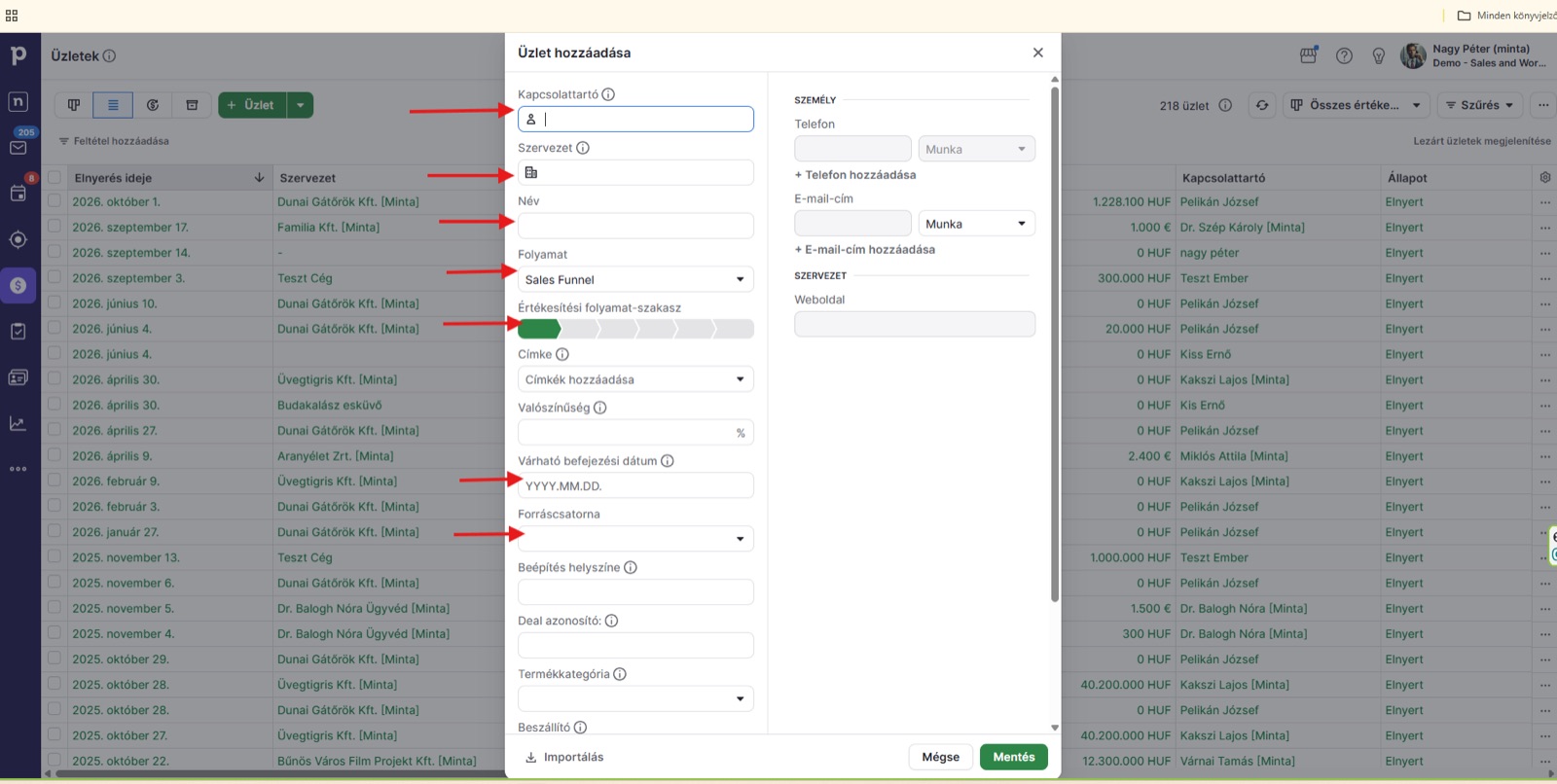Screen dimensions: 1557x784
Task: Check the 2026. április 27. row
Action: (54, 430)
